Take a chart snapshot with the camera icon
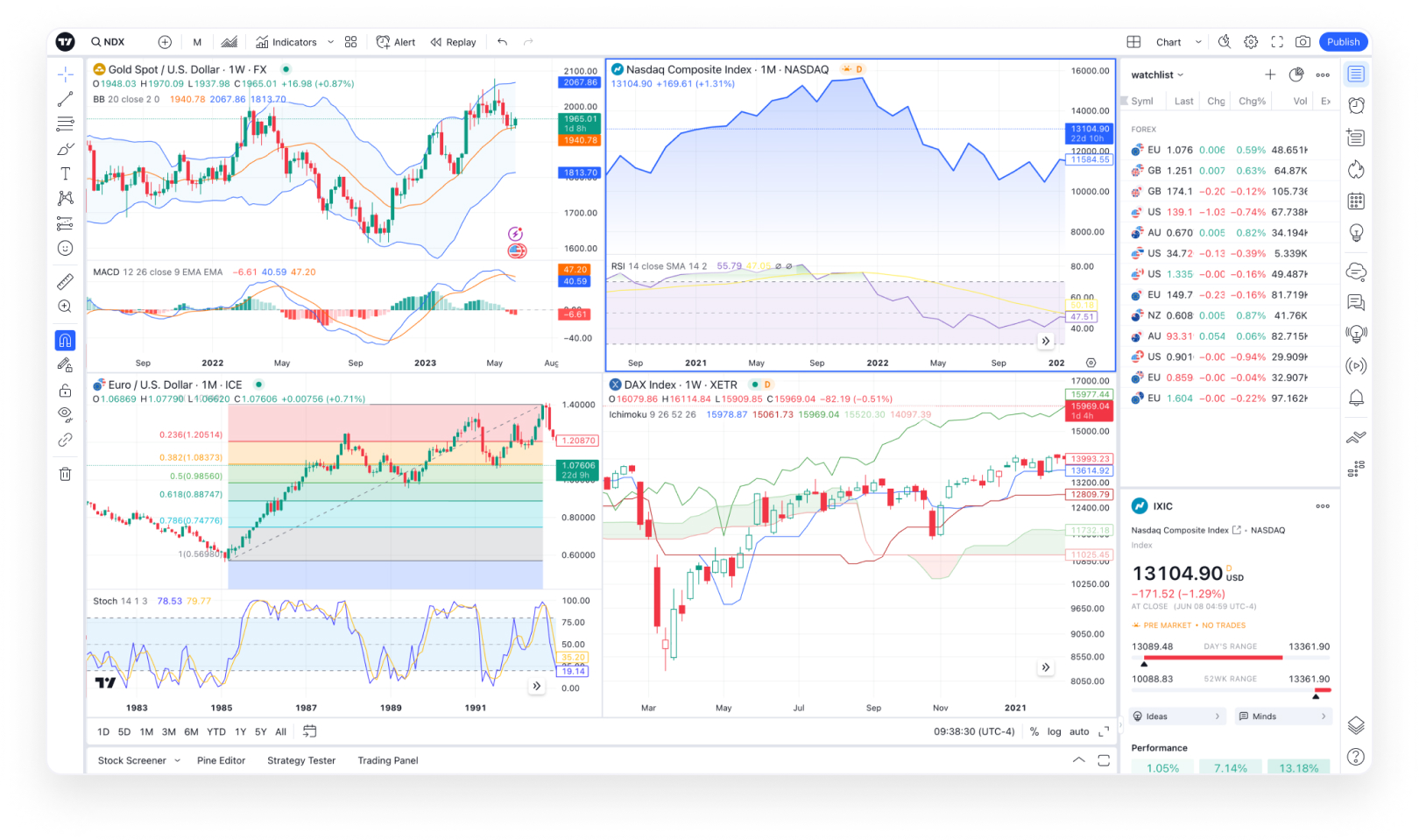The height and width of the screenshot is (840, 1419). [x=1303, y=41]
